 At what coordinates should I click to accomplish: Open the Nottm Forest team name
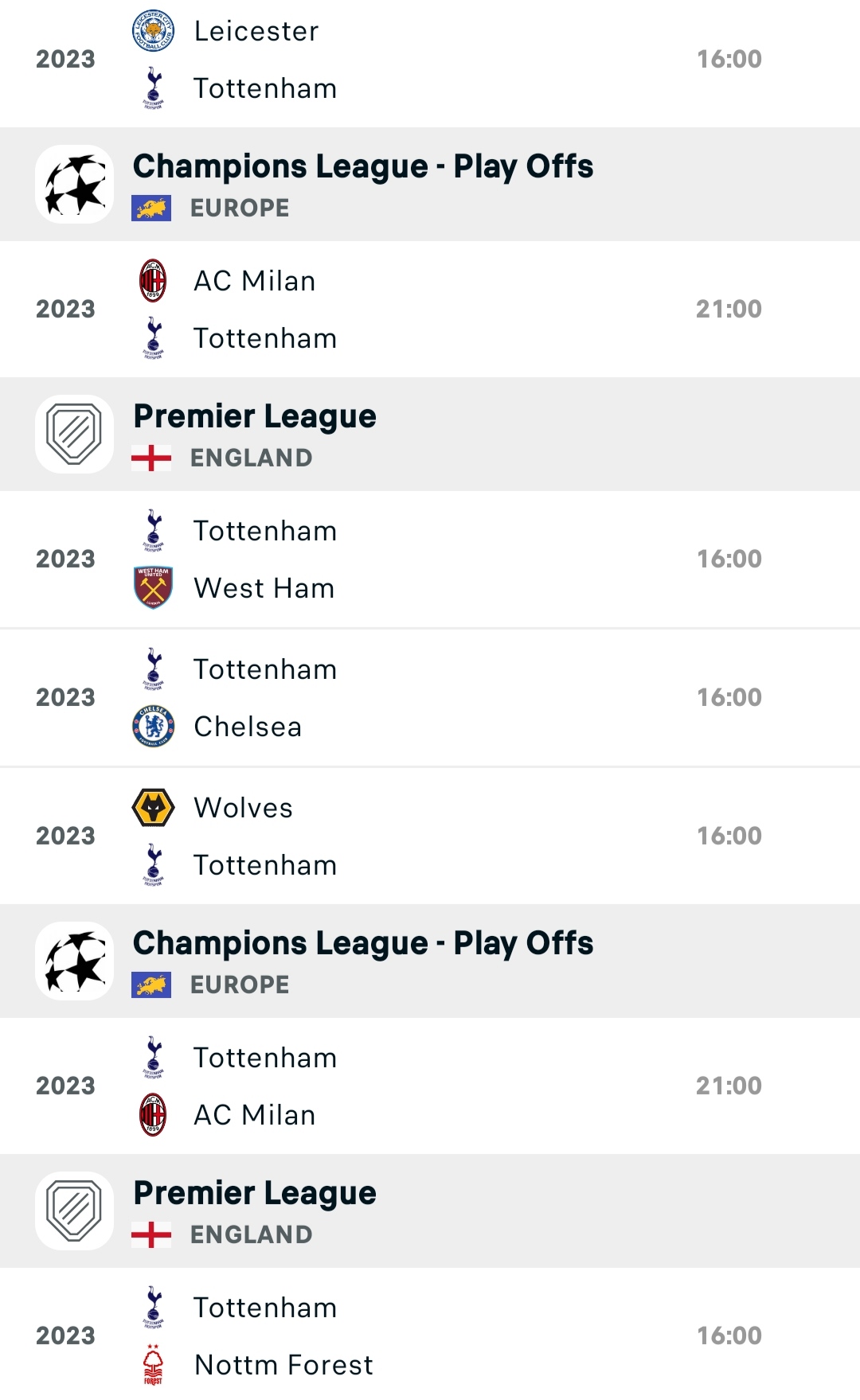[x=283, y=1365]
